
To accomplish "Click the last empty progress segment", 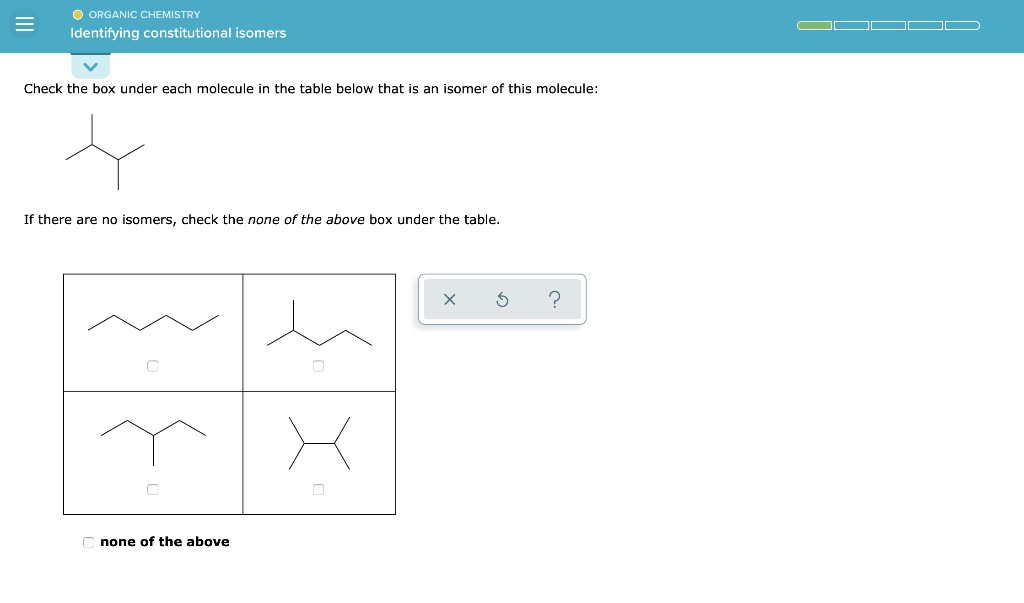I will 962,25.
